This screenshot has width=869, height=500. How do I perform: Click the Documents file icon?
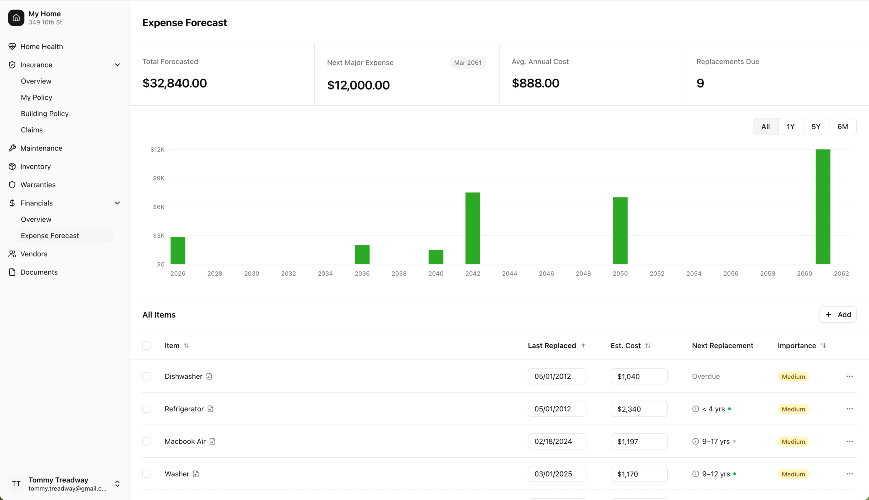12,272
